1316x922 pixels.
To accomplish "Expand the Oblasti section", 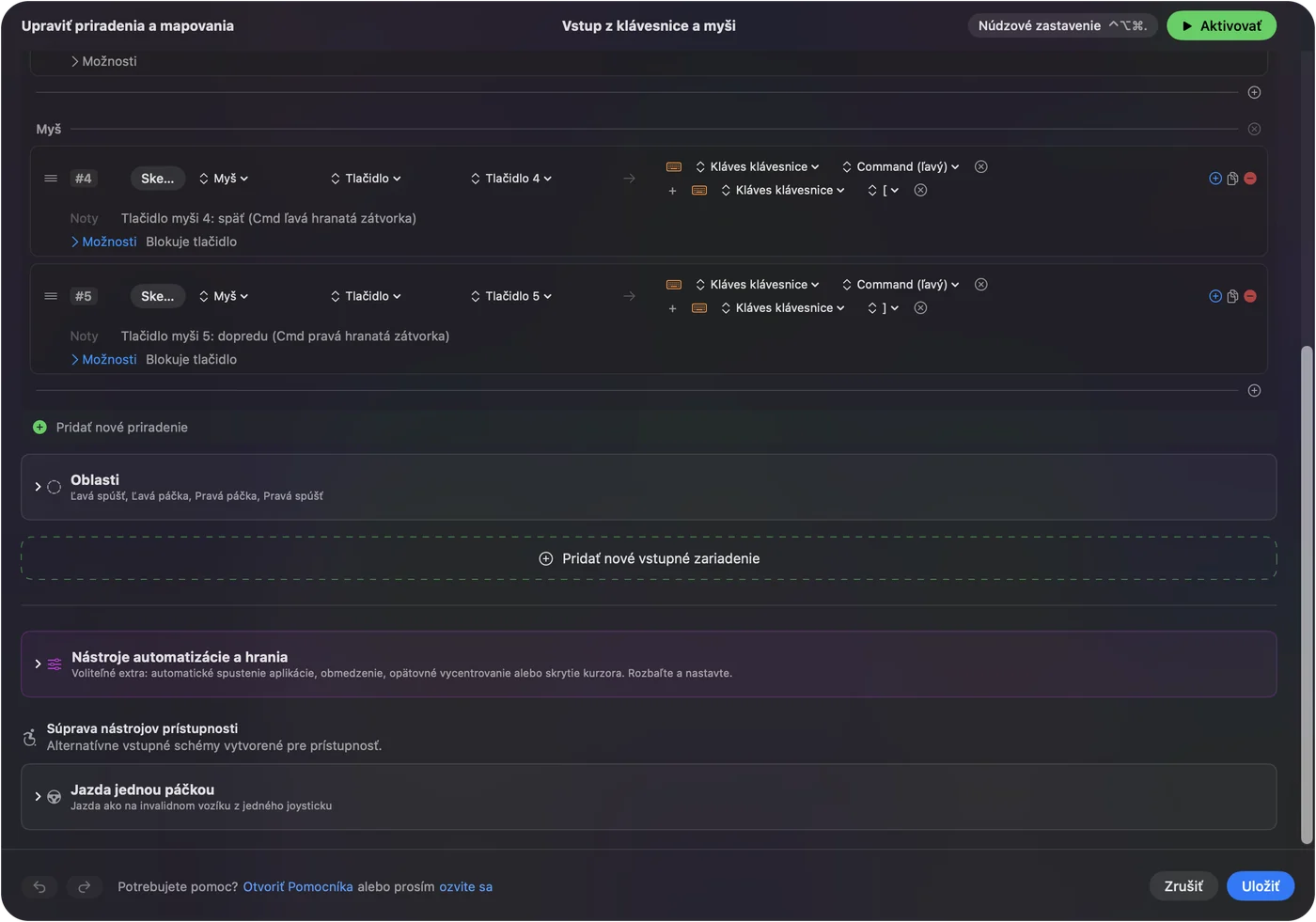I will (38, 487).
